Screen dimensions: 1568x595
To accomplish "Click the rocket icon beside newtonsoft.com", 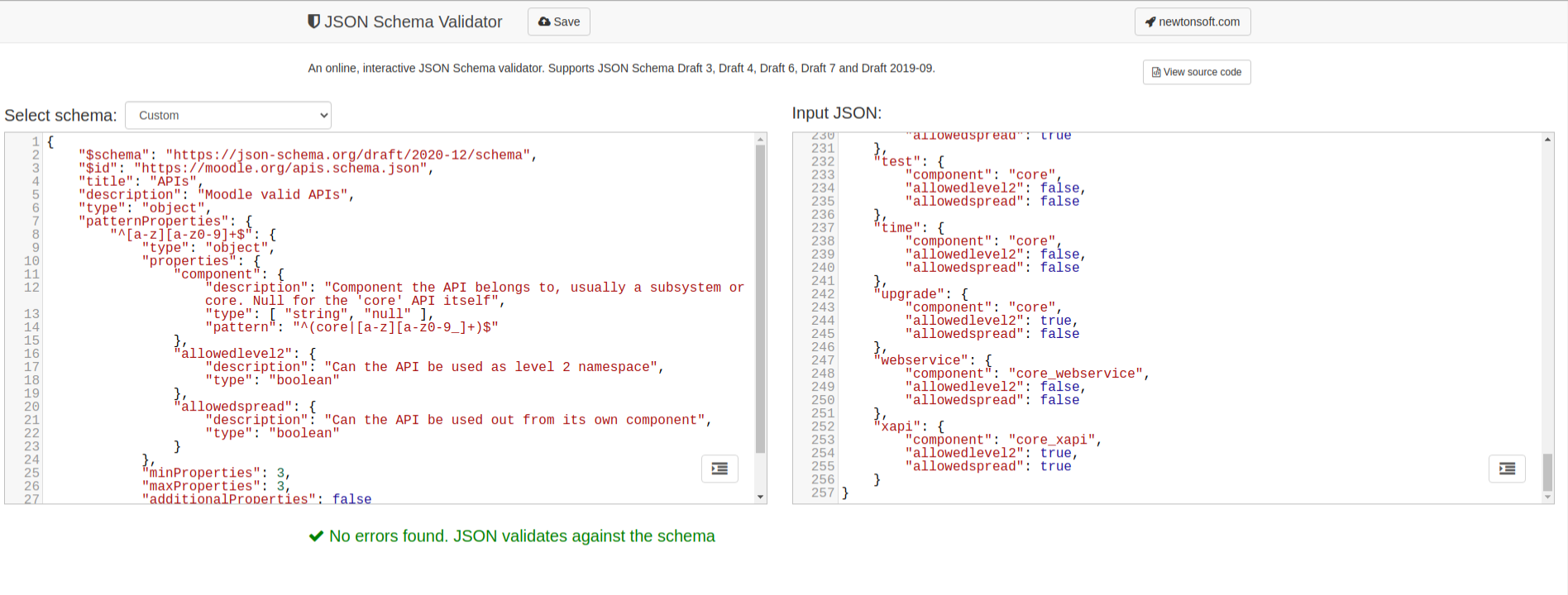I will coord(1150,21).
